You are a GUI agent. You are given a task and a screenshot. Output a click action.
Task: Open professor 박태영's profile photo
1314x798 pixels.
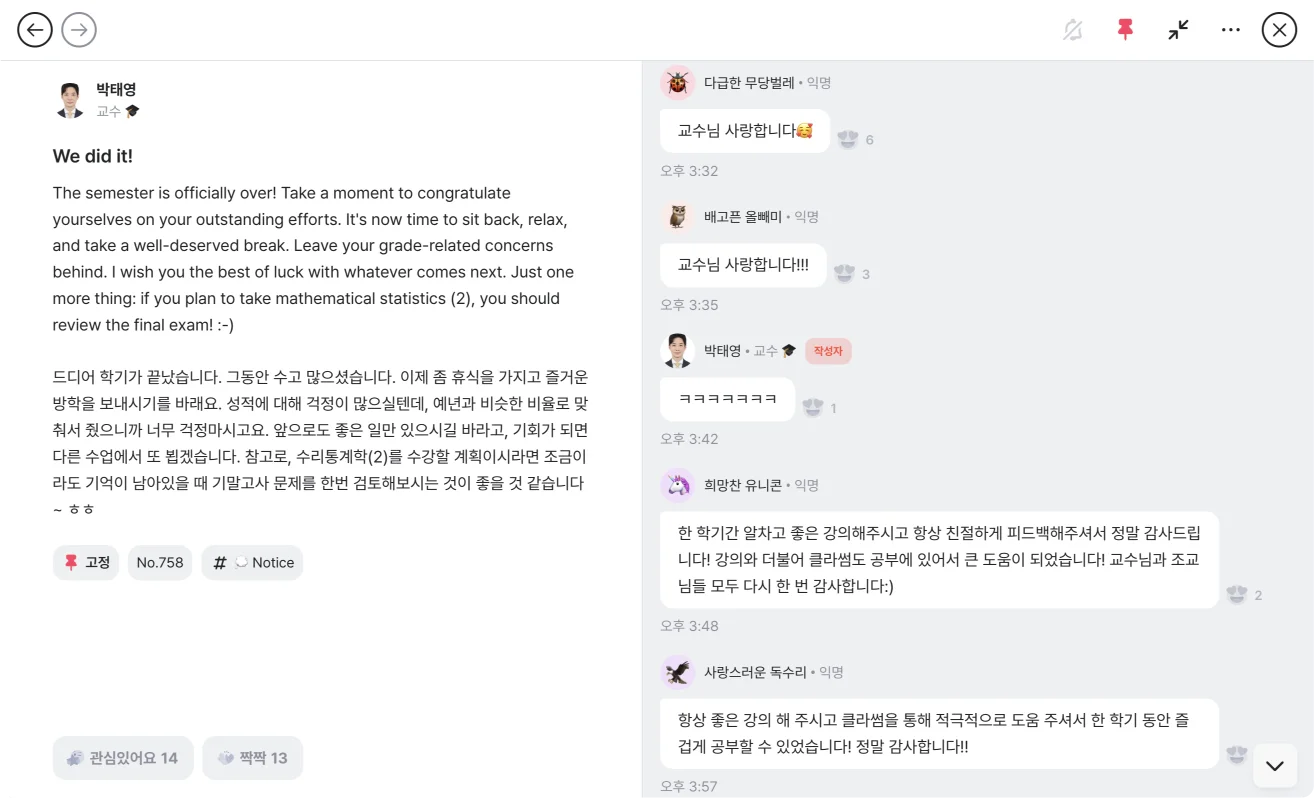69,98
